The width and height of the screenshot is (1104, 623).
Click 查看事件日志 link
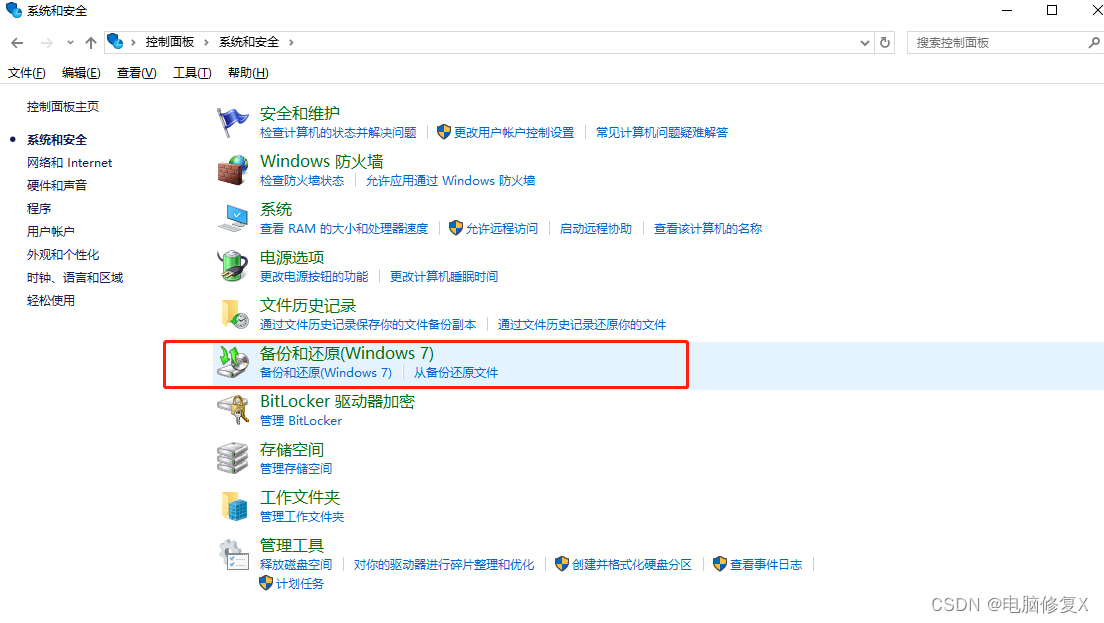pyautogui.click(x=766, y=565)
